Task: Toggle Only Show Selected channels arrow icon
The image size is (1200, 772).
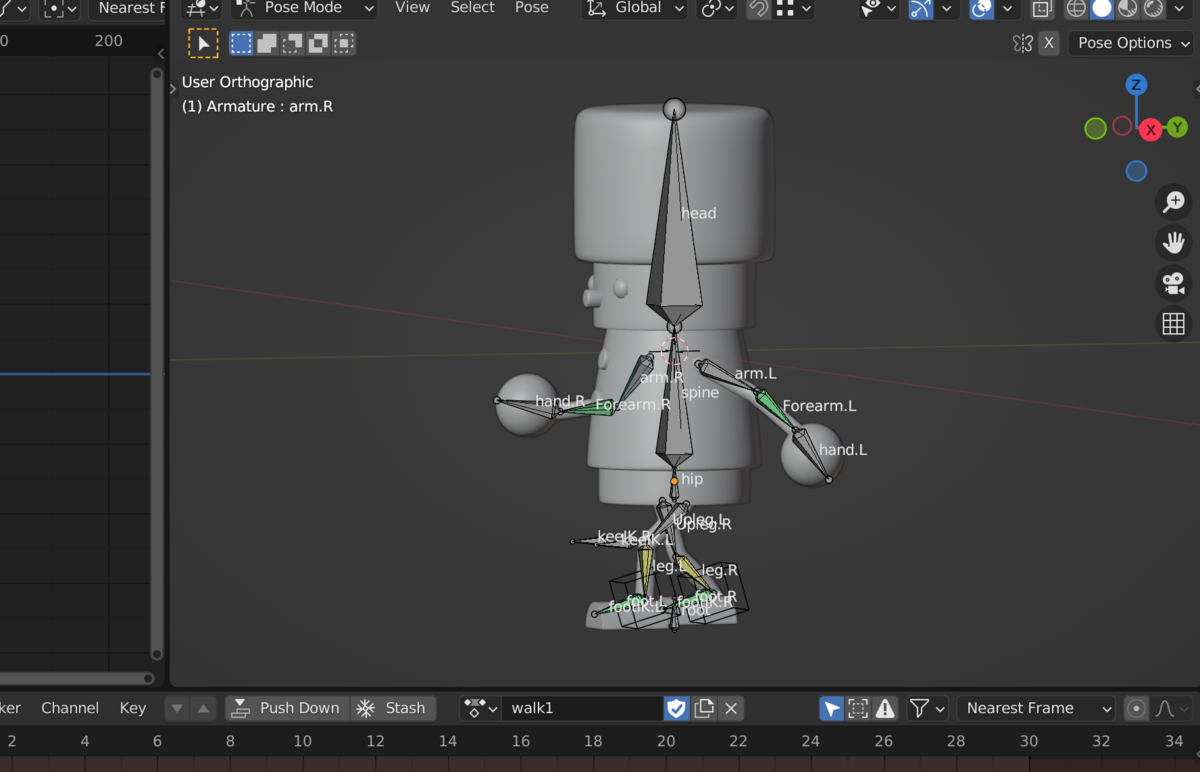Action: [x=831, y=708]
